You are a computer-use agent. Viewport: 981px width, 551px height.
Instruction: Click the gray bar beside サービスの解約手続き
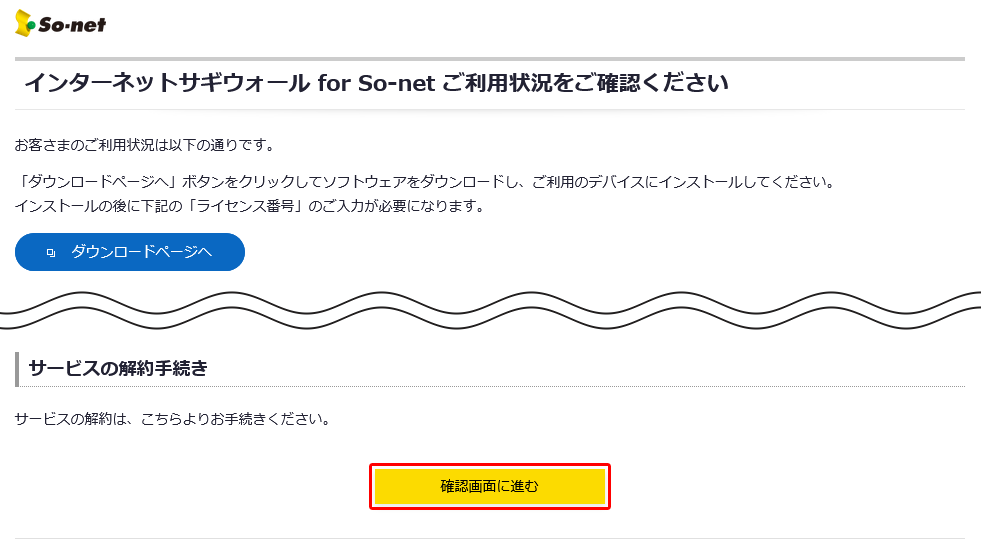pyautogui.click(x=17, y=368)
